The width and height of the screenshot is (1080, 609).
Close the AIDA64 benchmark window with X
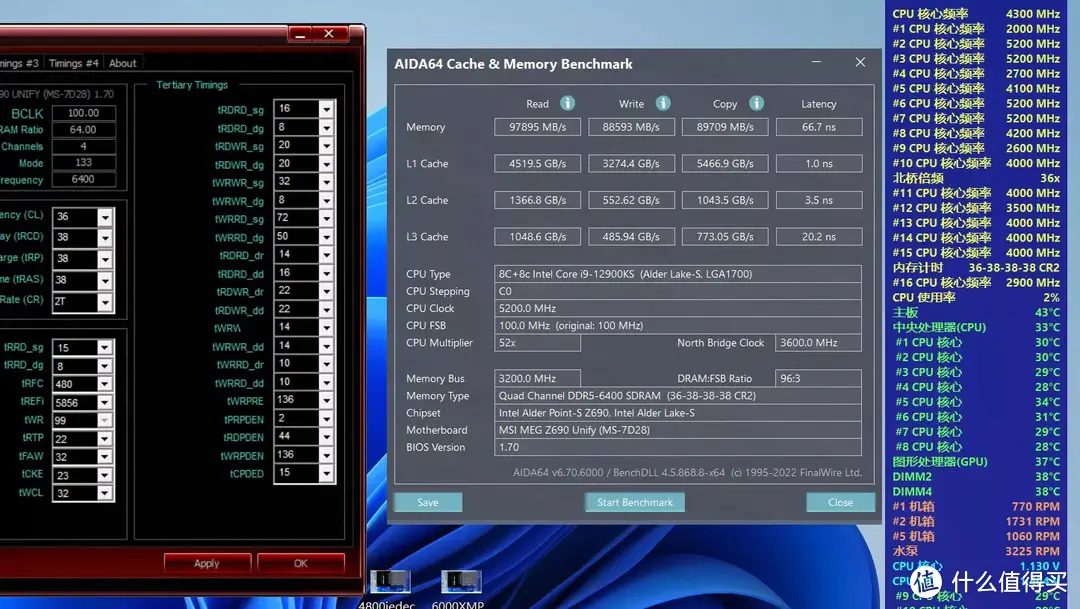pos(860,62)
